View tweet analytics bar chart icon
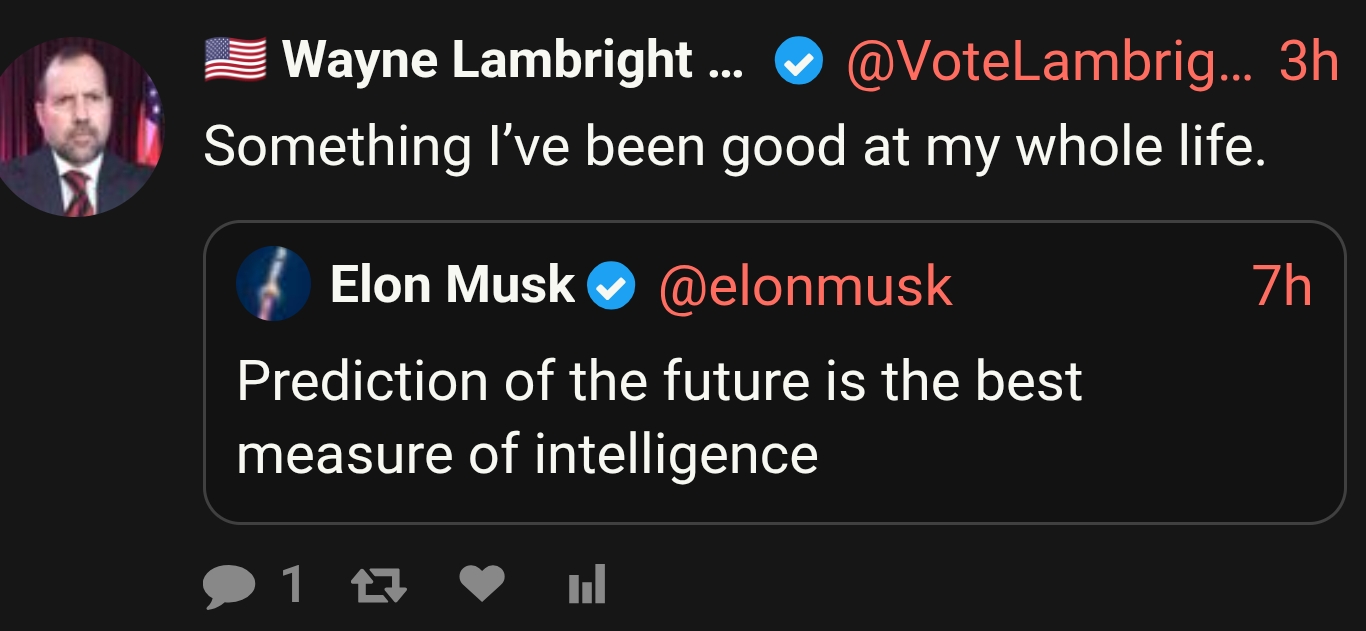This screenshot has width=1366, height=631. point(586,585)
